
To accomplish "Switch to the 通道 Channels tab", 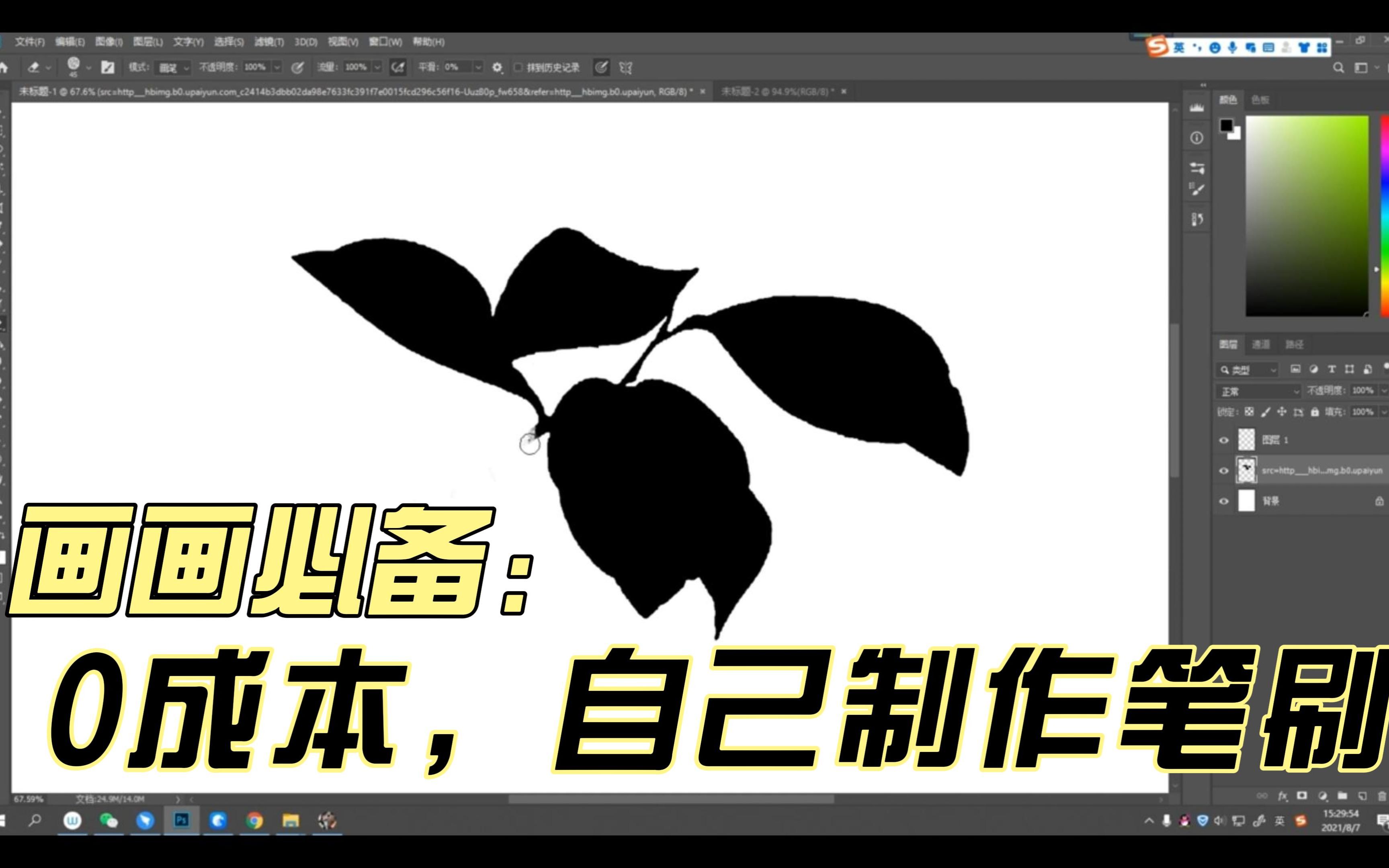I will coord(1261,344).
